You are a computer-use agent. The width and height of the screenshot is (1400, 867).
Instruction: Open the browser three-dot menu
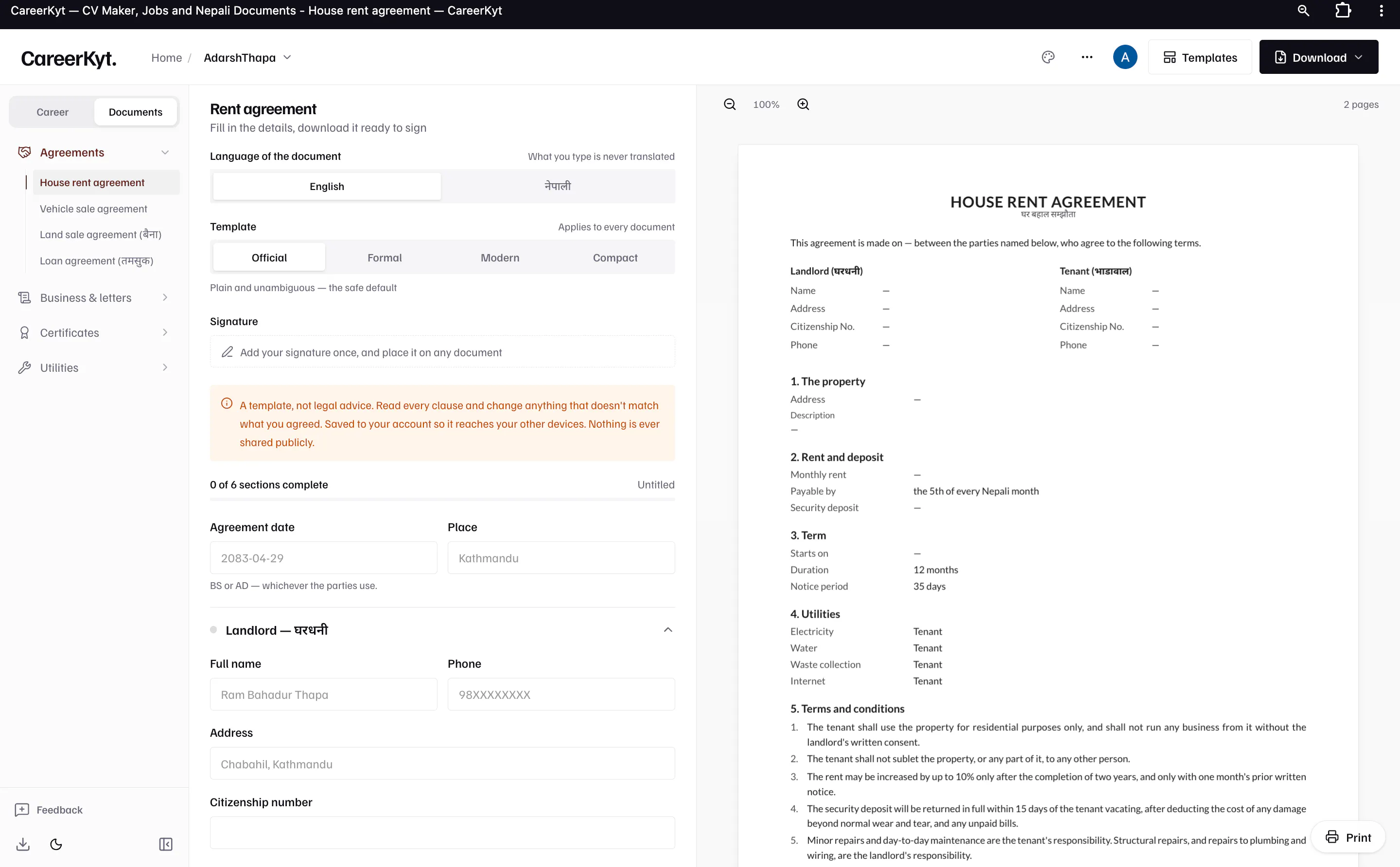[1381, 11]
